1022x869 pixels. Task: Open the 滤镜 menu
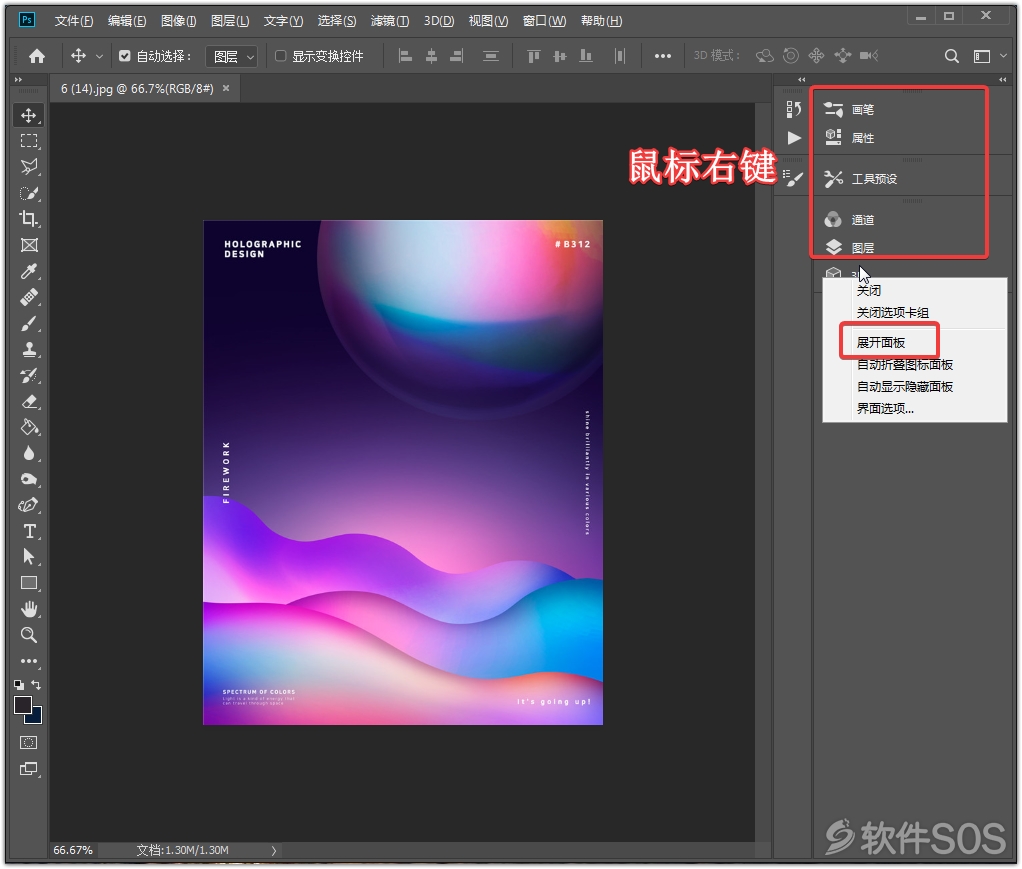pyautogui.click(x=390, y=21)
